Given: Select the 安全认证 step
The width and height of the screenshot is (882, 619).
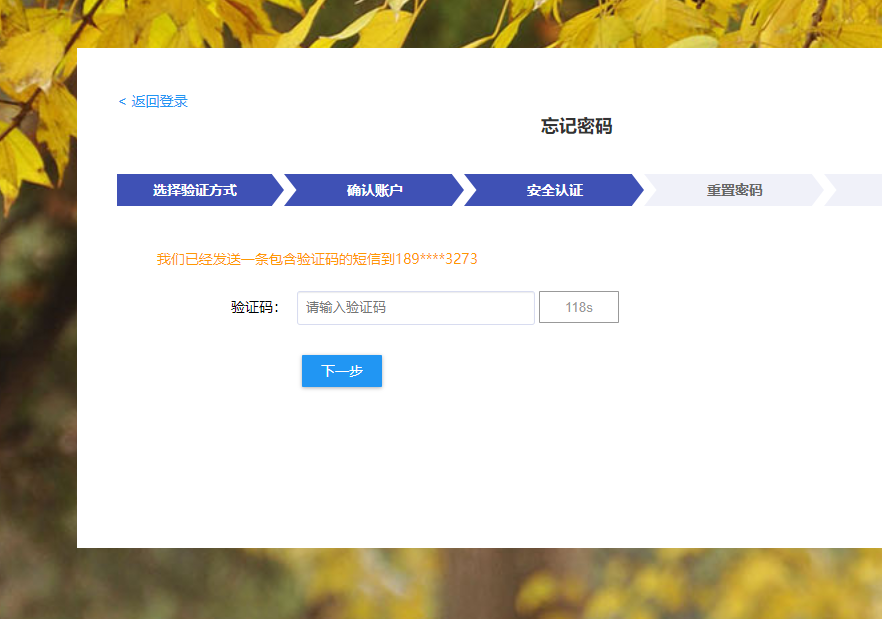Looking at the screenshot, I should [554, 190].
